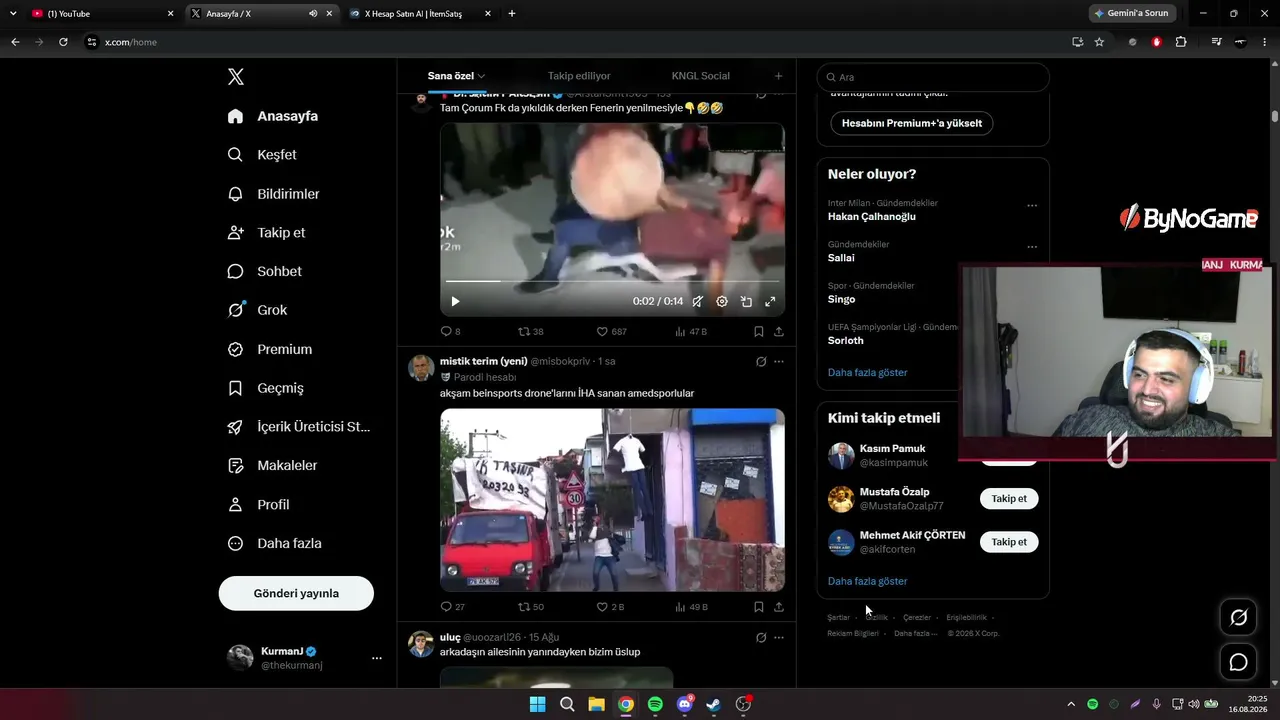This screenshot has height=720, width=1280.
Task: Open options for Sallai trend
Action: click(1032, 247)
